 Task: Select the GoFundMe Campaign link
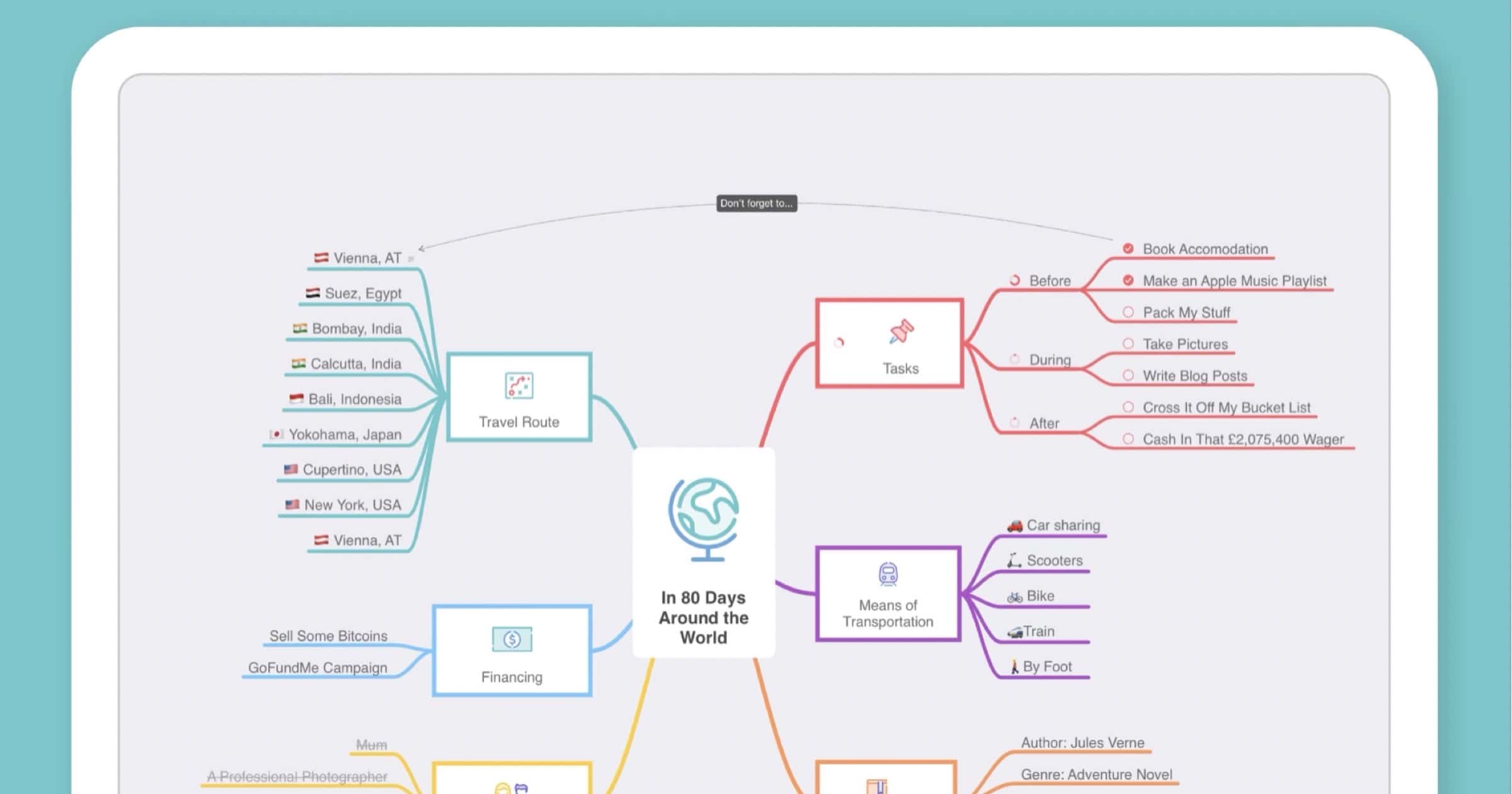pyautogui.click(x=316, y=668)
